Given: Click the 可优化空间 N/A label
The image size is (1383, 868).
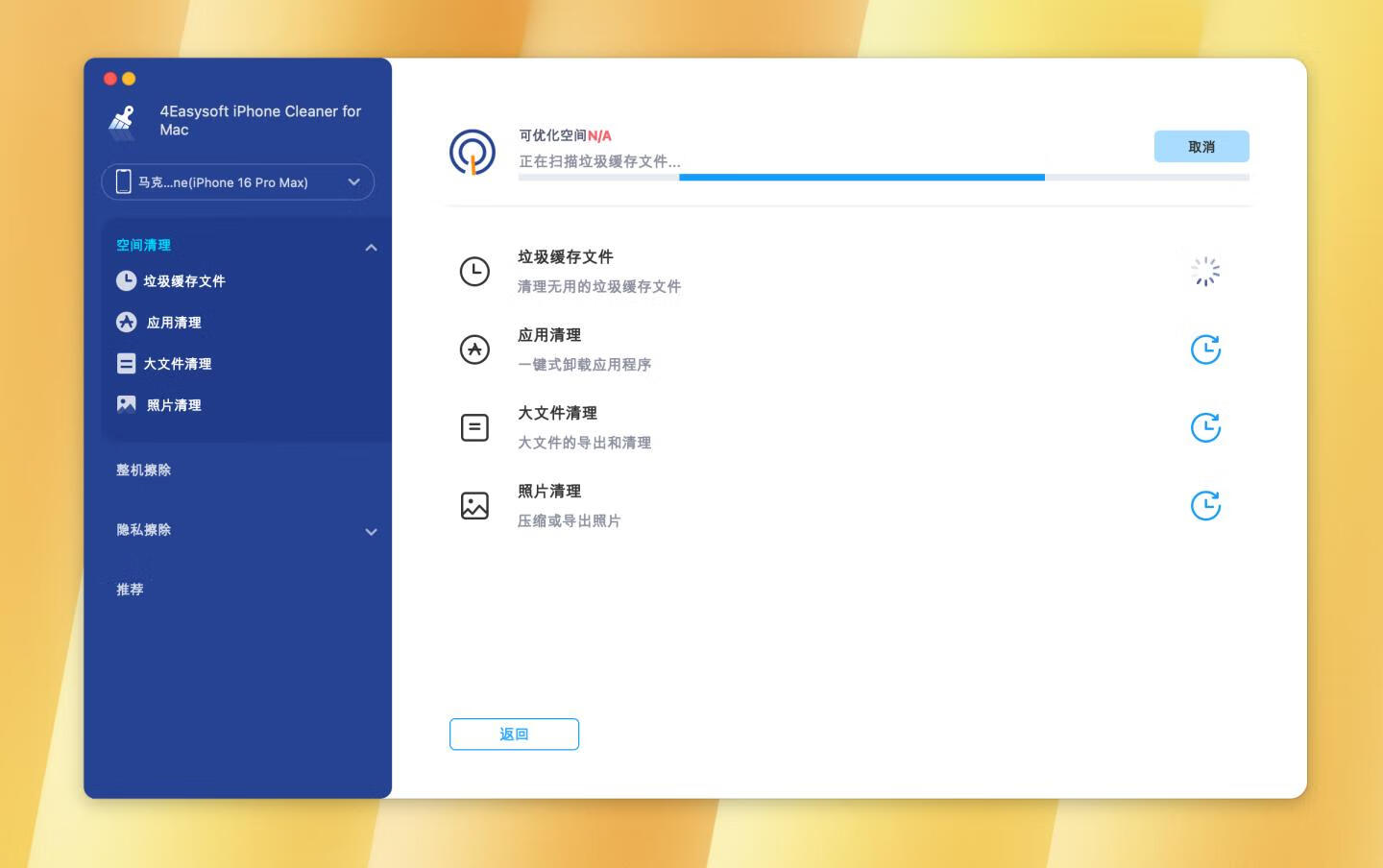Looking at the screenshot, I should 565,135.
